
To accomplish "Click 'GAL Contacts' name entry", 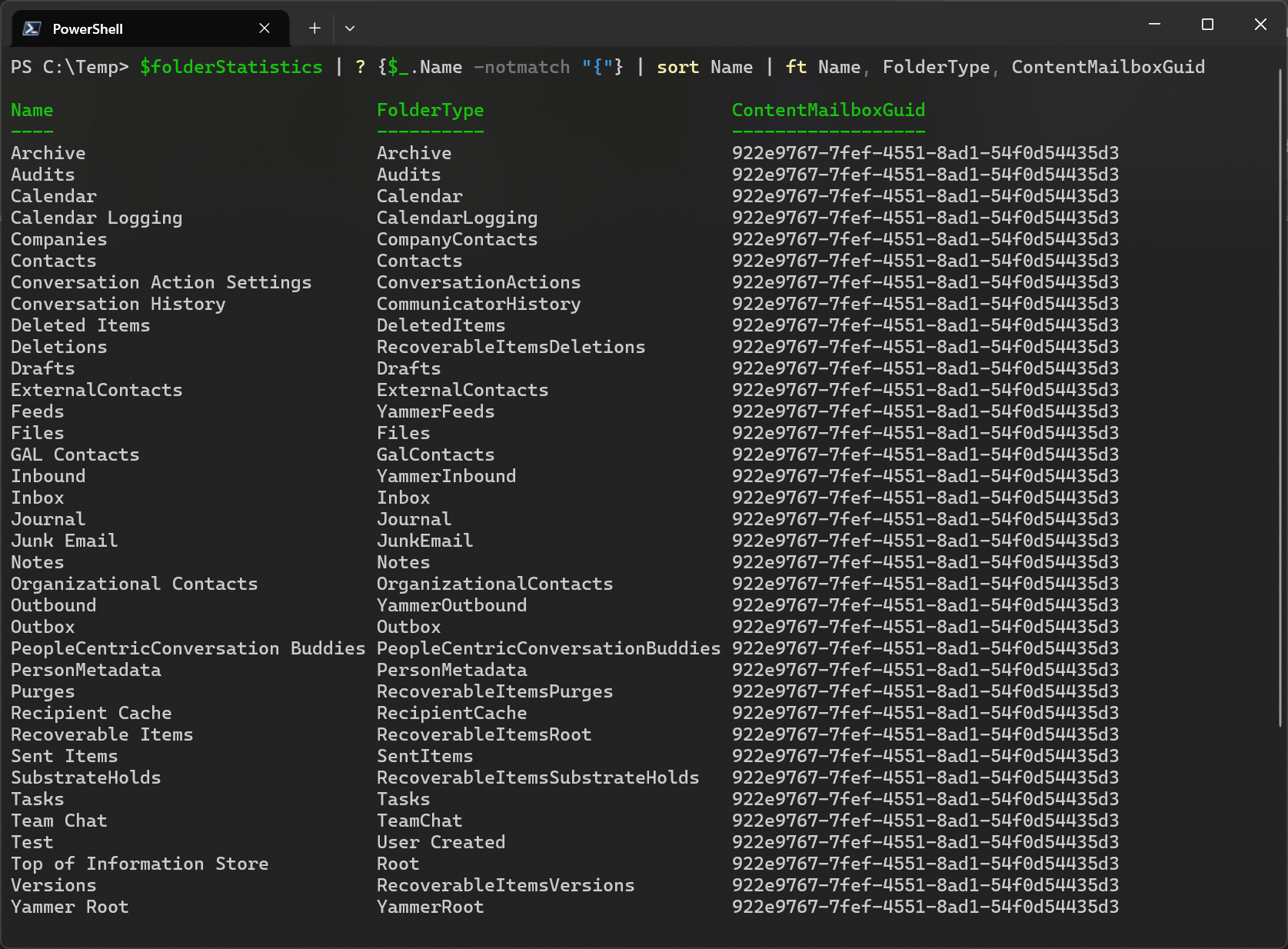I will [75, 455].
